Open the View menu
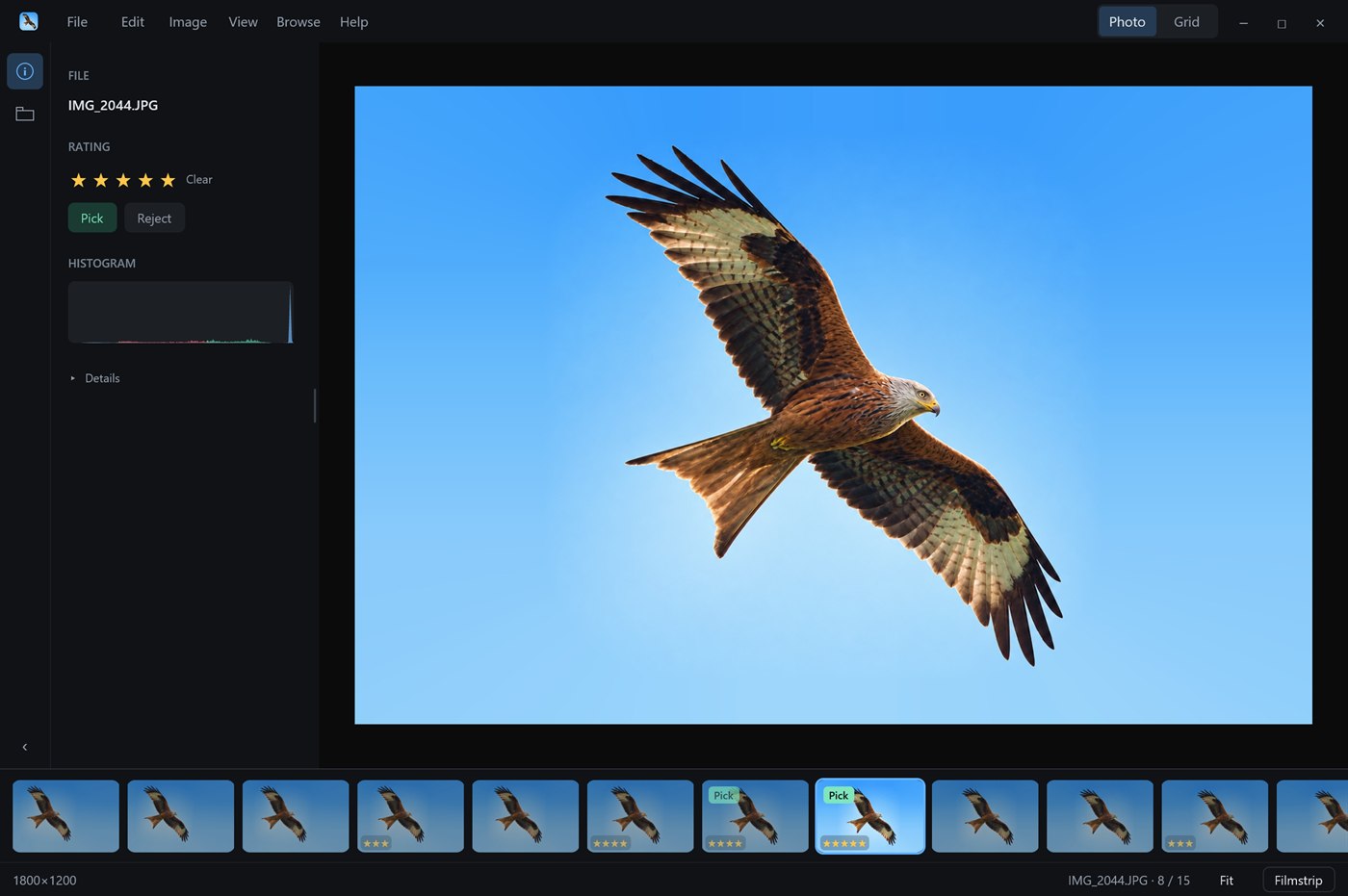This screenshot has width=1348, height=896. tap(243, 22)
